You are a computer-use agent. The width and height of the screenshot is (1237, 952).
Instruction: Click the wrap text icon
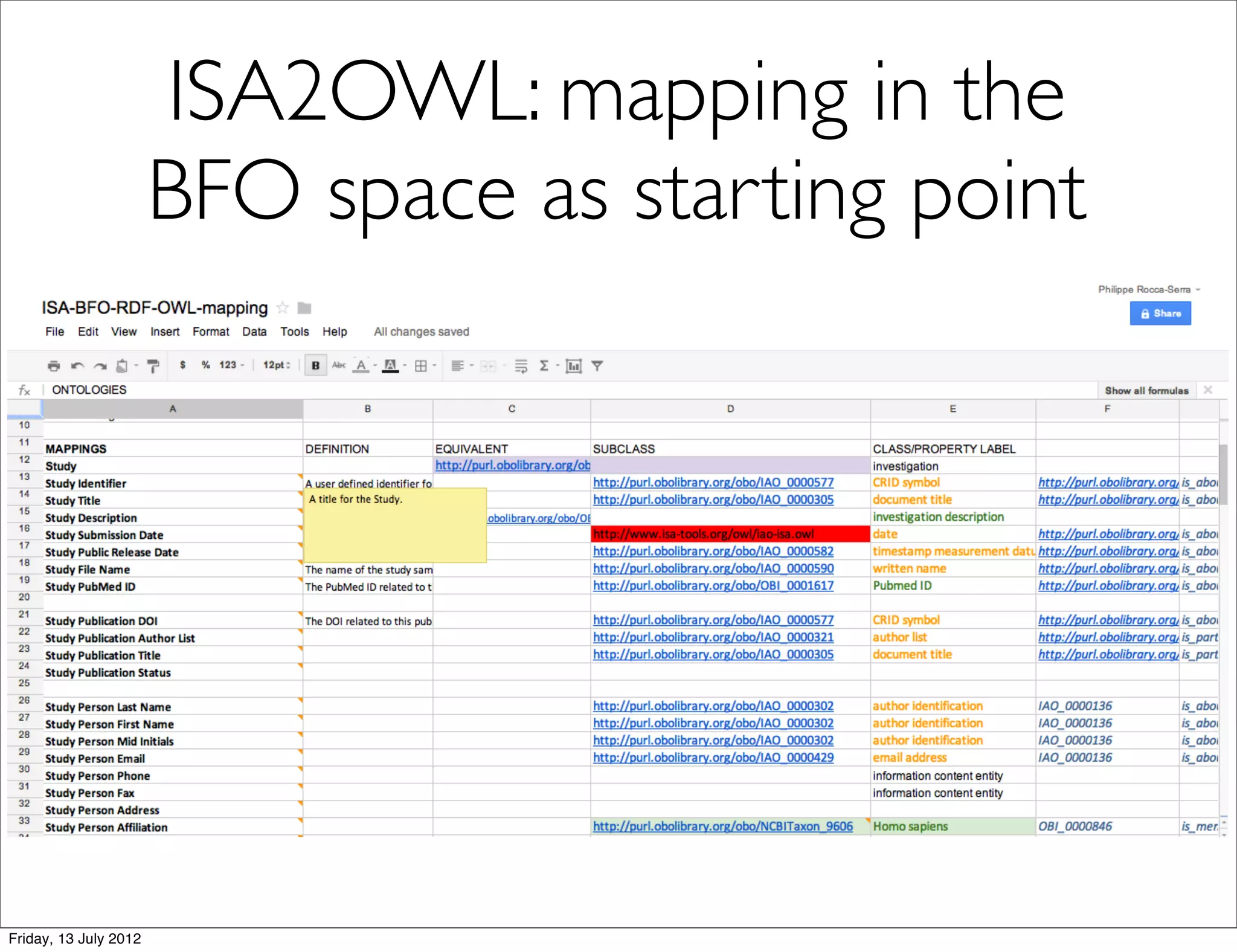pyautogui.click(x=521, y=366)
